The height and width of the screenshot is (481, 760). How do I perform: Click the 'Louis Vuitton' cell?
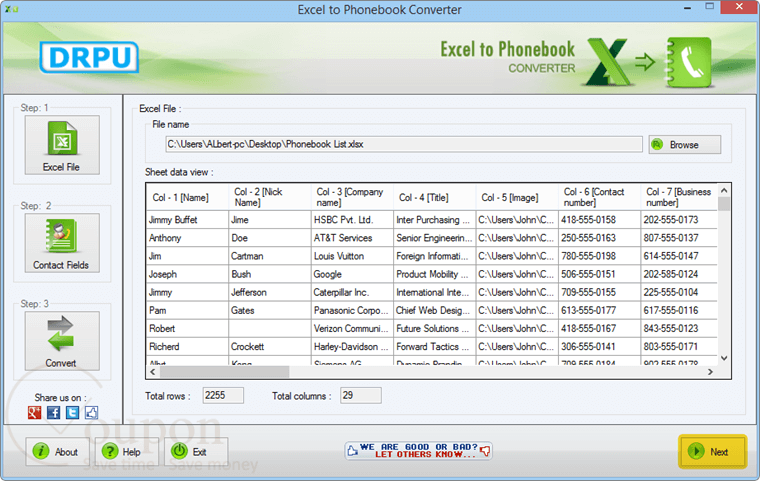point(352,256)
